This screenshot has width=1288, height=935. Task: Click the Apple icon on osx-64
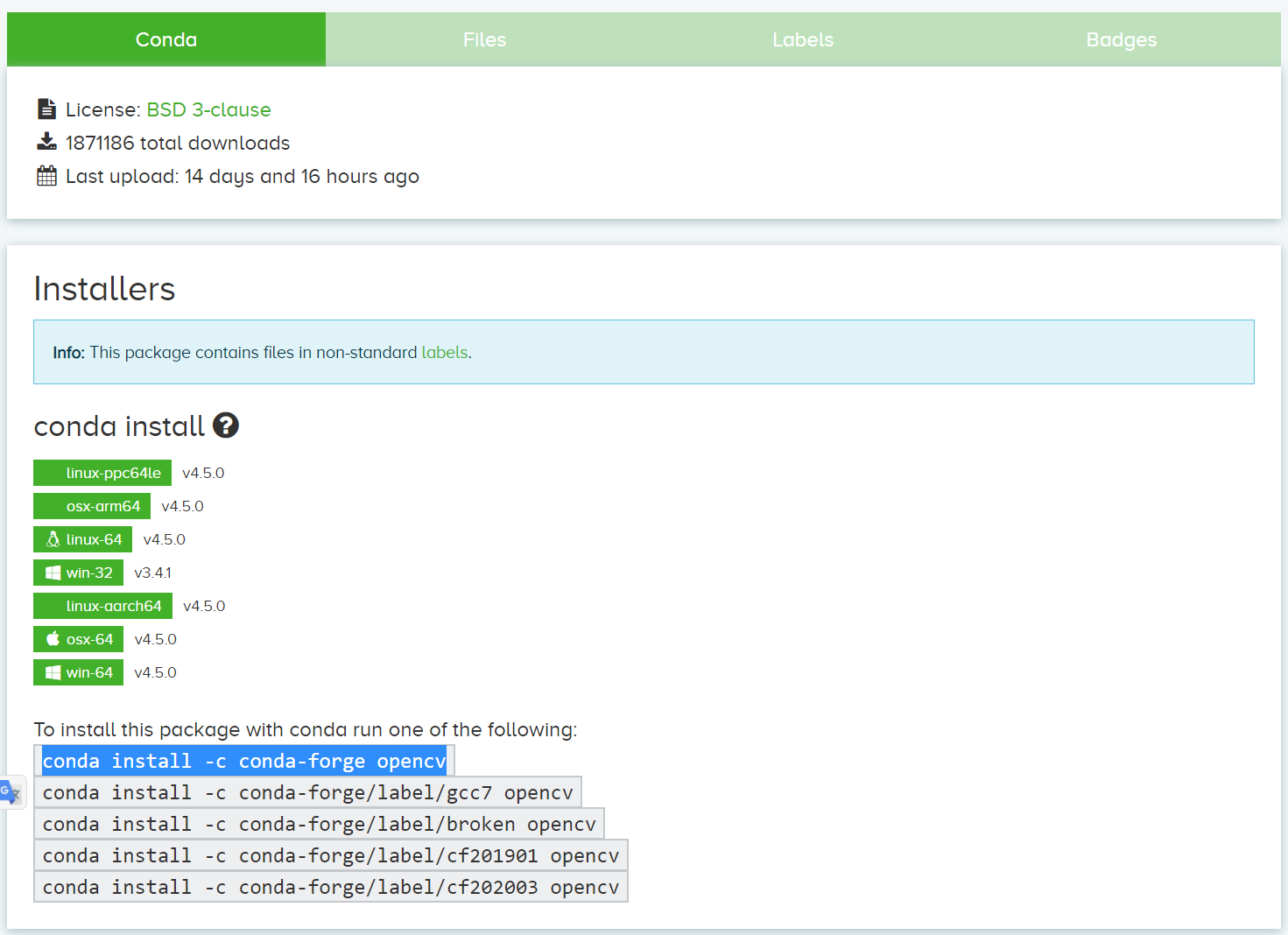coord(53,638)
